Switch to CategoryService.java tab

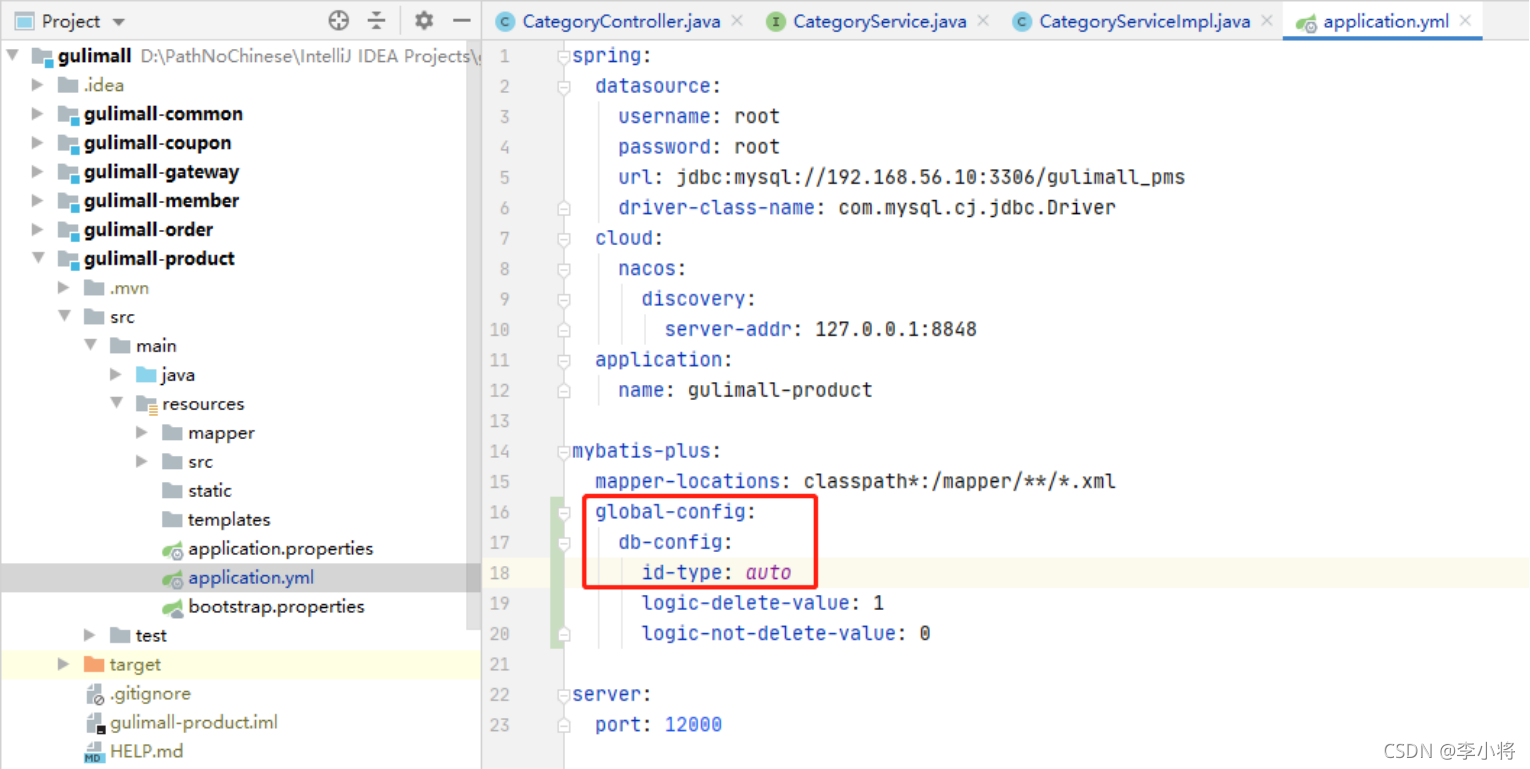click(x=879, y=21)
